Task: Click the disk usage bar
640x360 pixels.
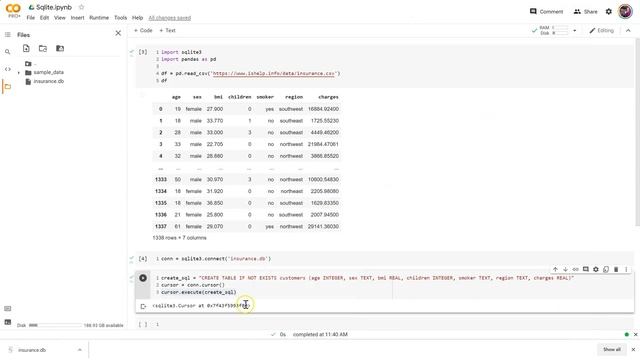Action: point(55,325)
